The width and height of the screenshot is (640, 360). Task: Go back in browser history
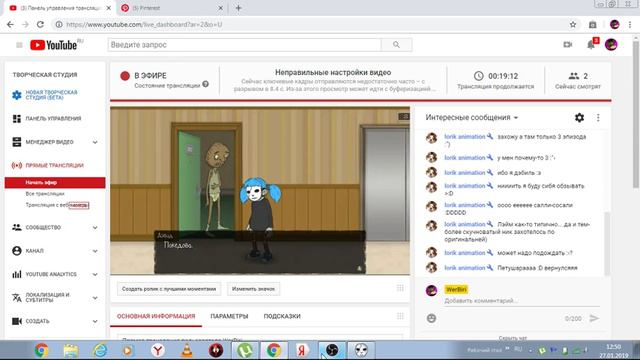(10, 24)
